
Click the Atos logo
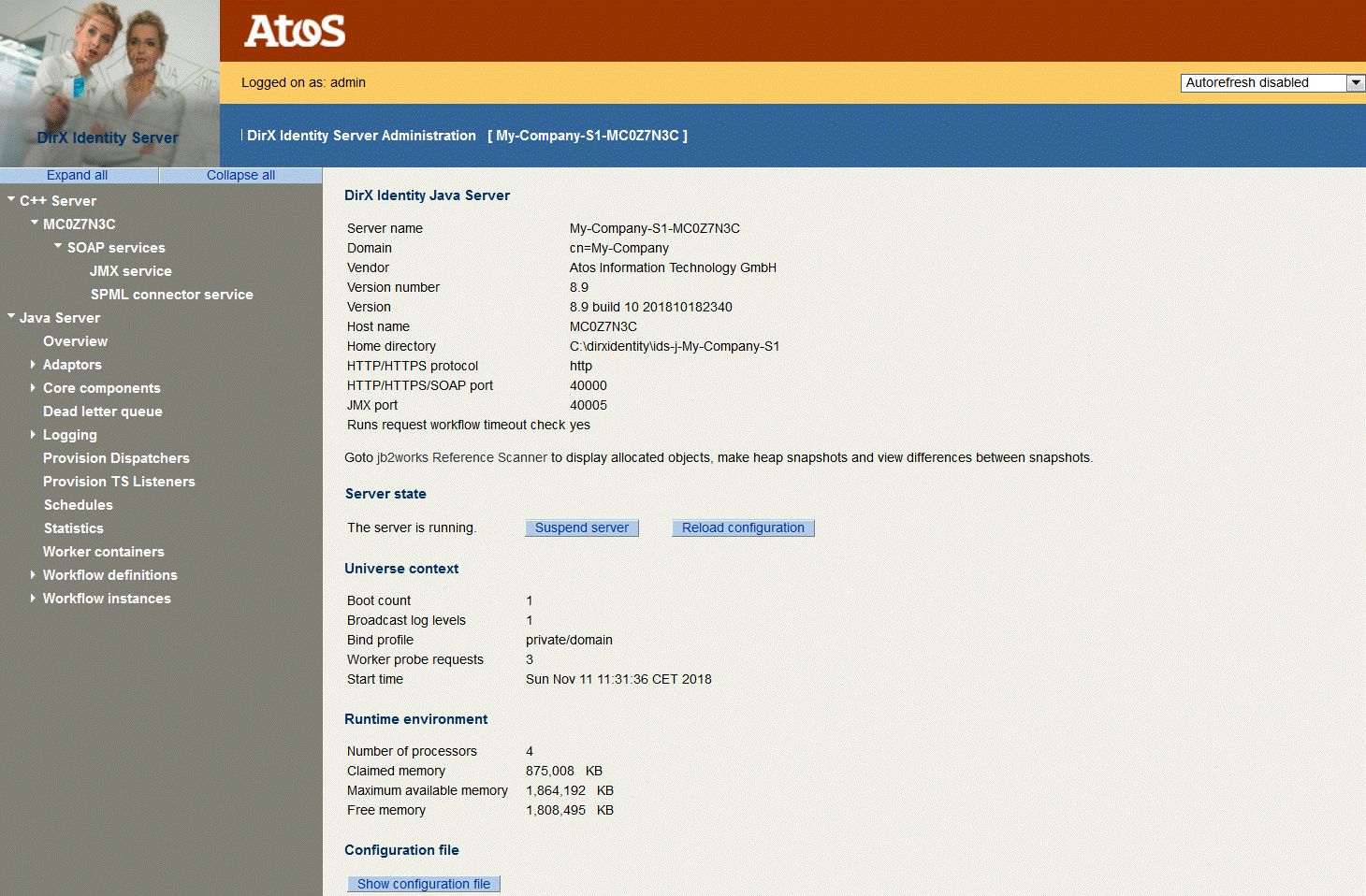pyautogui.click(x=294, y=31)
